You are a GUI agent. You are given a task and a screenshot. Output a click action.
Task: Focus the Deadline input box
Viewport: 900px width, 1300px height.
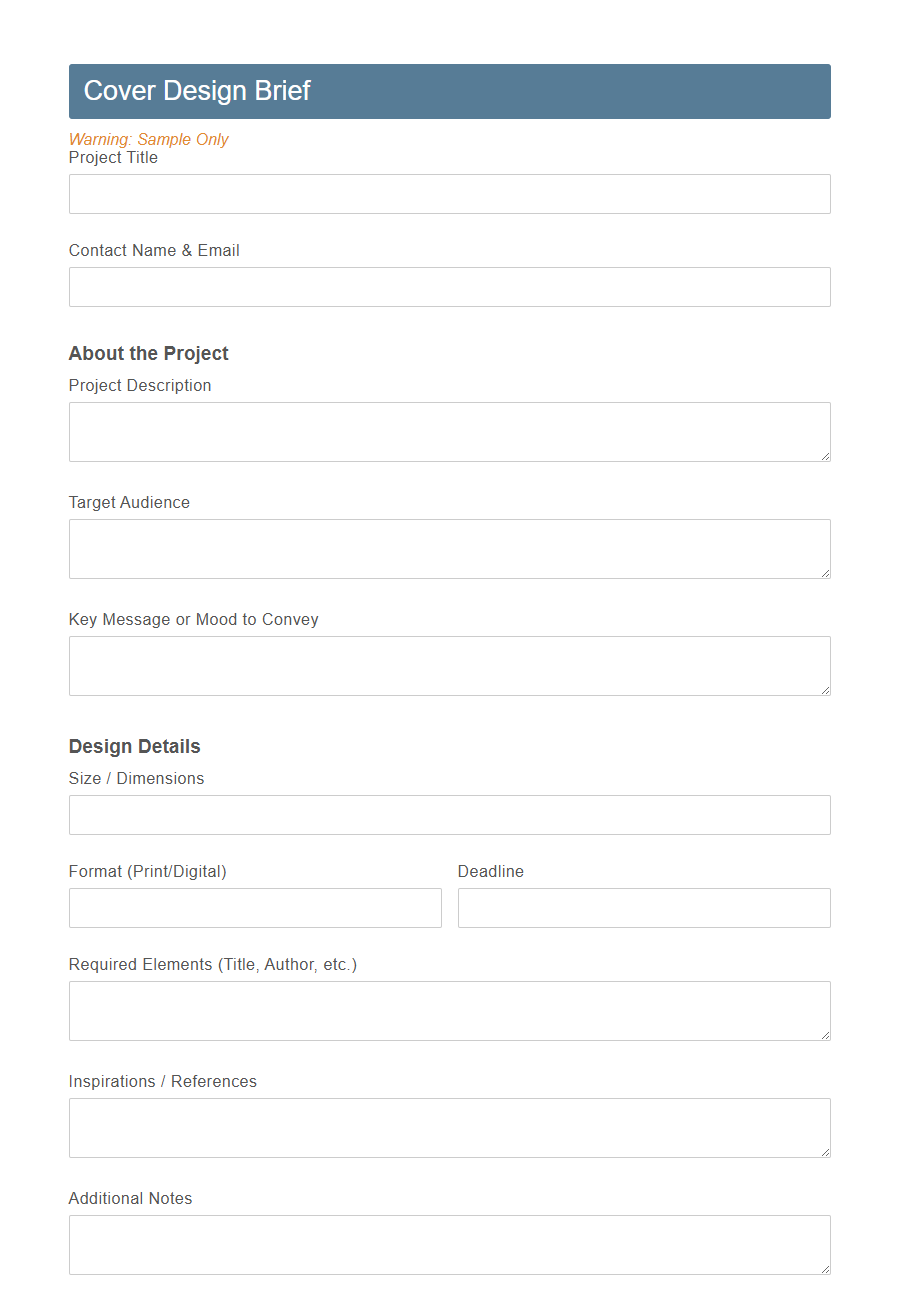click(x=643, y=907)
